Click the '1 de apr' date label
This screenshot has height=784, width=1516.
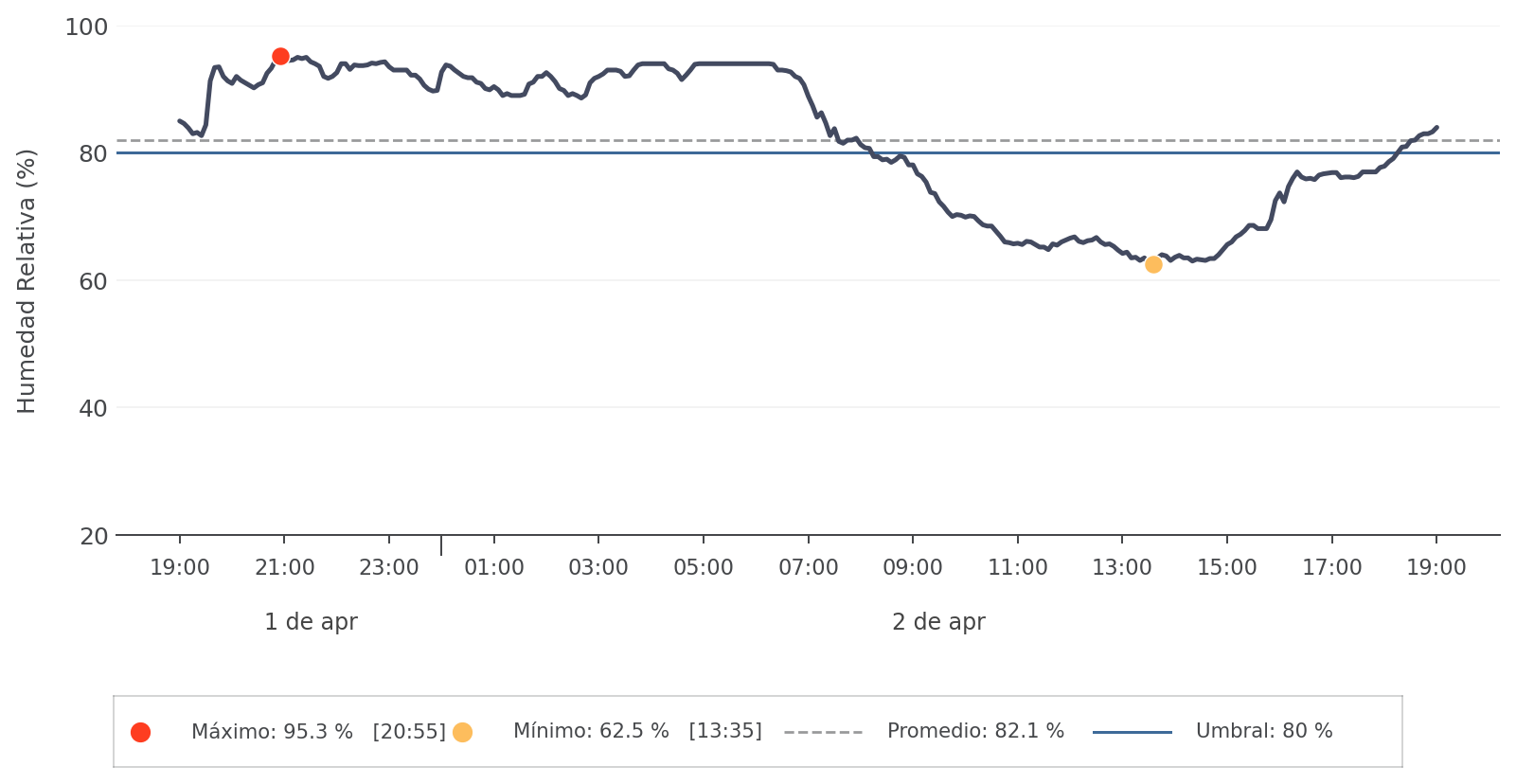click(x=311, y=622)
